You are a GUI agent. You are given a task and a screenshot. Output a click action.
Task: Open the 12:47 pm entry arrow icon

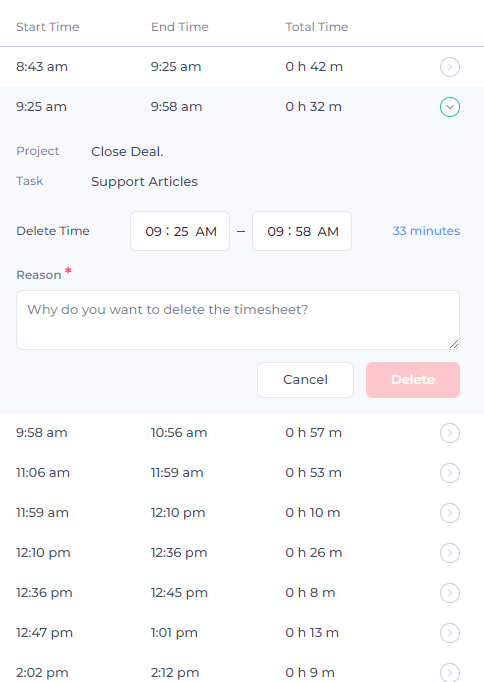point(450,633)
